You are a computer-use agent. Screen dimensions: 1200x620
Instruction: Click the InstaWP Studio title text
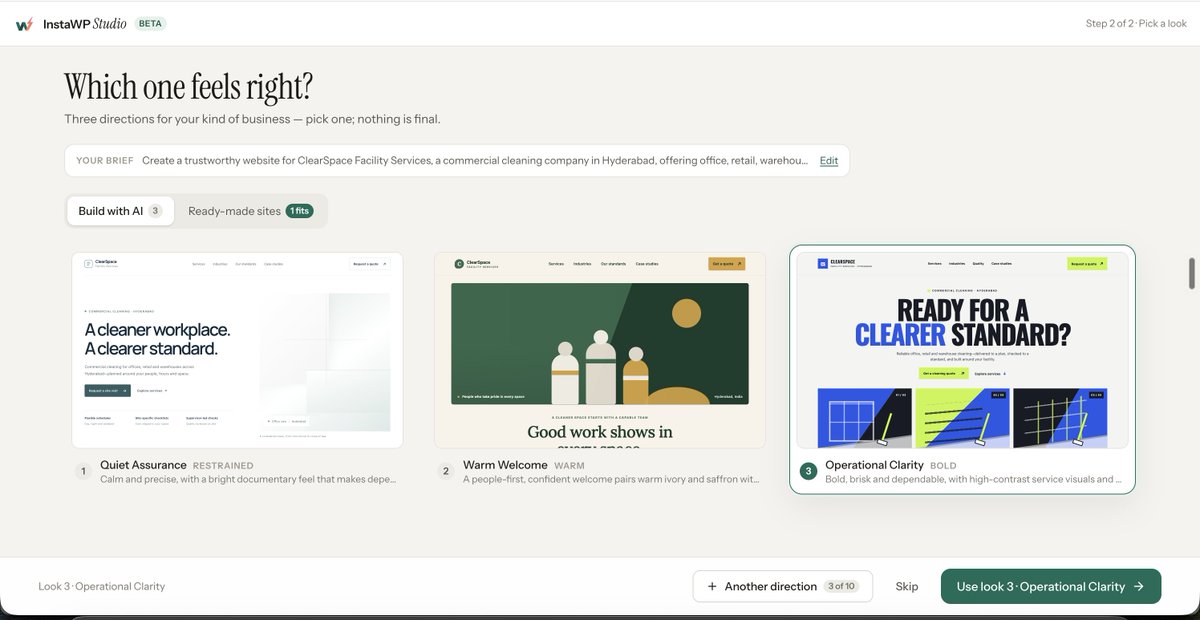click(85, 24)
